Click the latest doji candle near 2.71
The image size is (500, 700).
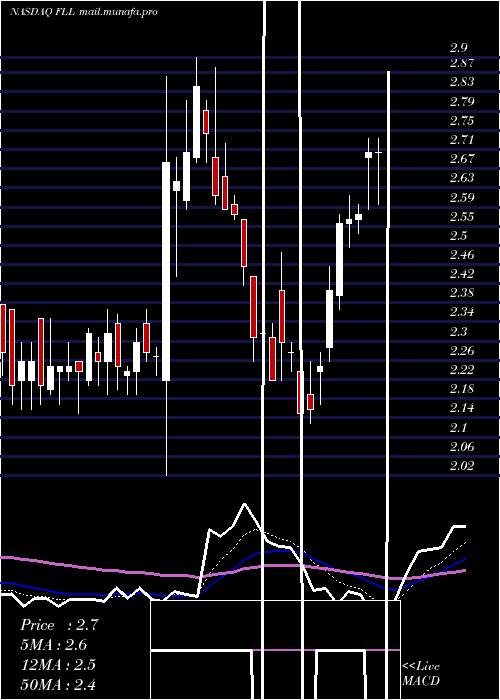pyautogui.click(x=379, y=153)
